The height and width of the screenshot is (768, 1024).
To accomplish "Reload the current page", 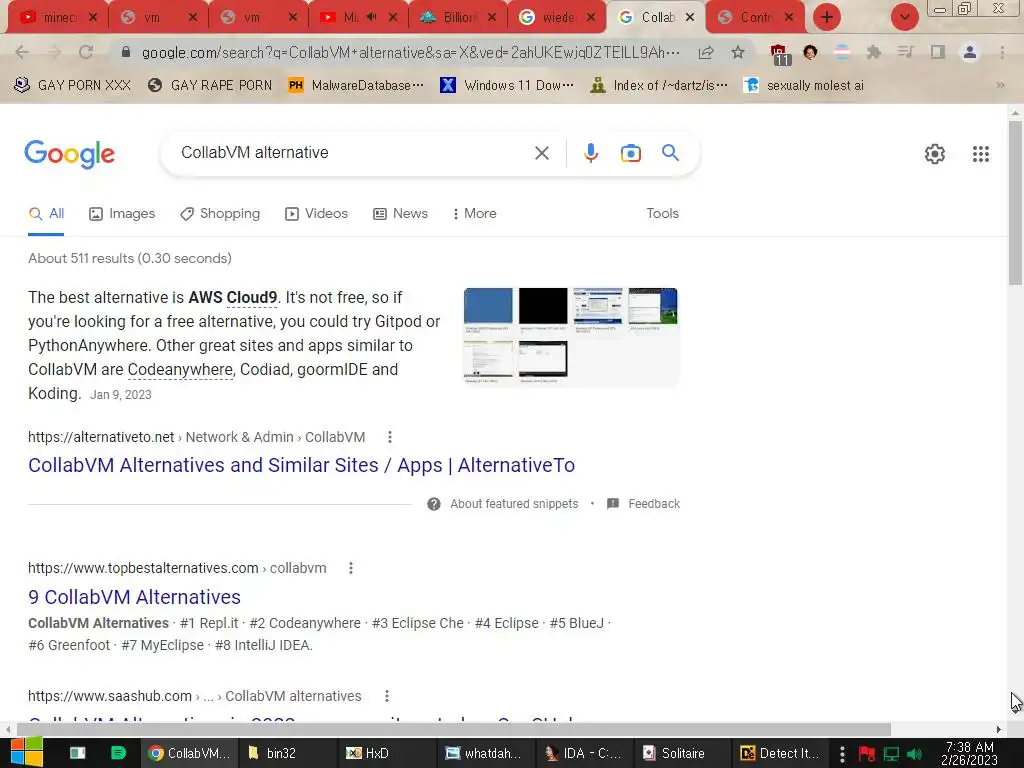I will (x=86, y=52).
